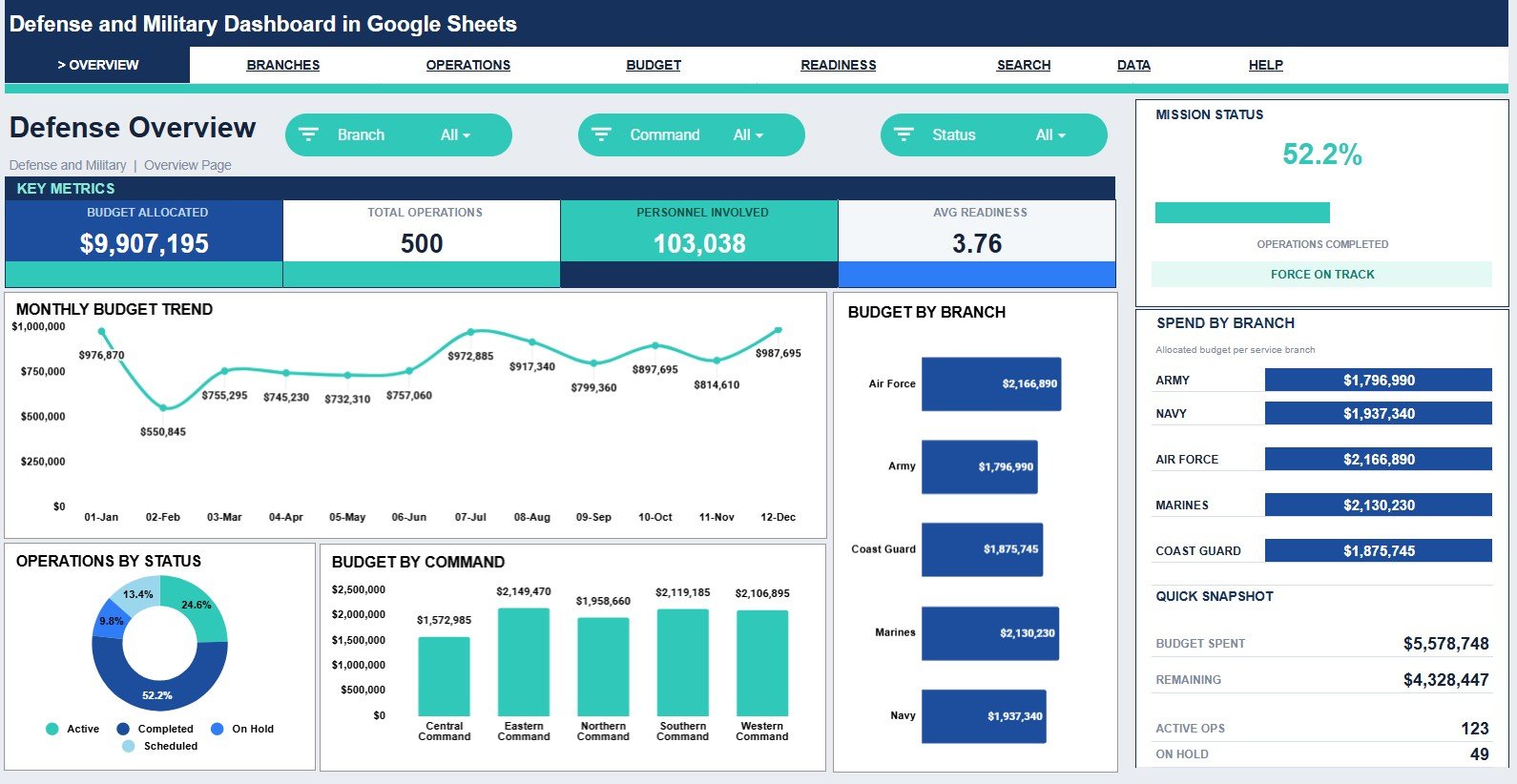Click the Defense and Military breadcrumb text
This screenshot has width=1517, height=784.
(68, 165)
